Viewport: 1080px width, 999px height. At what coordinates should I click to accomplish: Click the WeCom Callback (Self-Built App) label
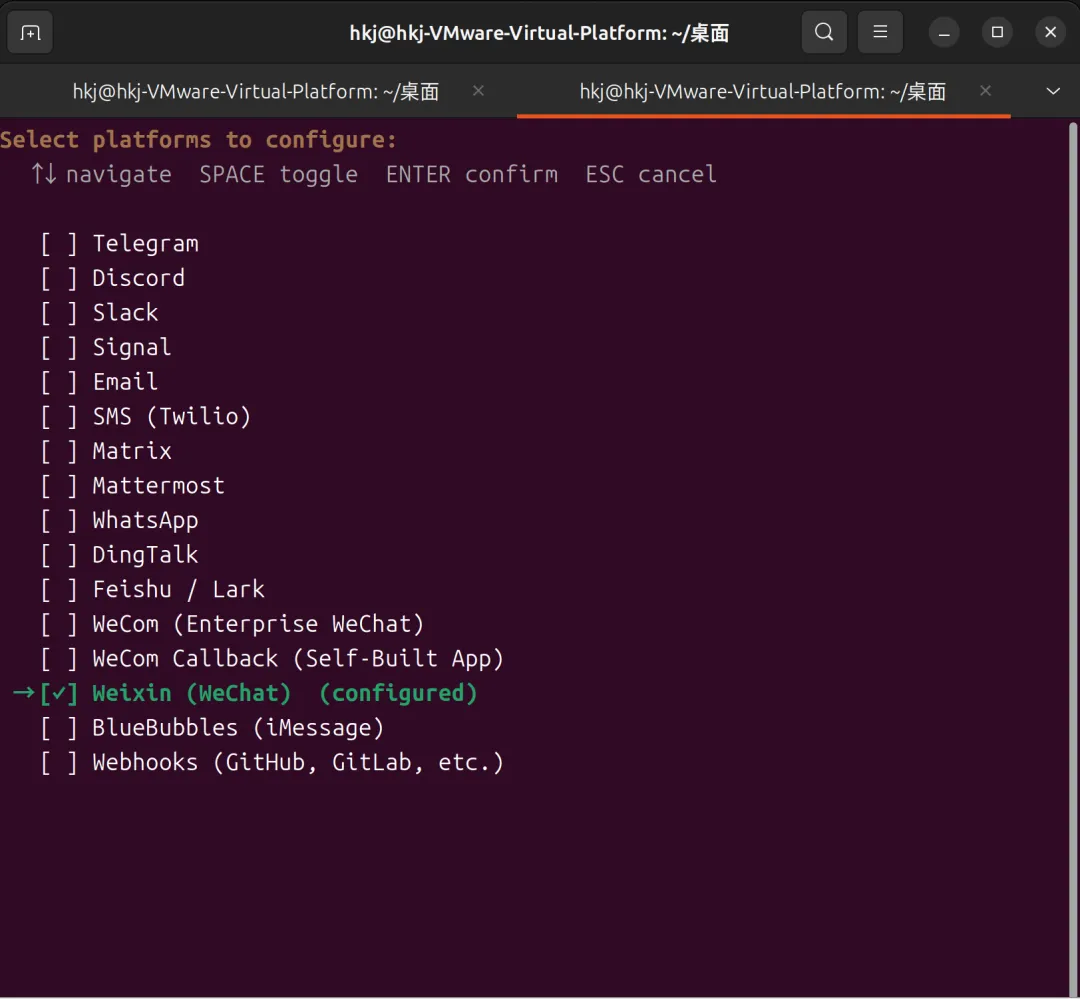298,659
